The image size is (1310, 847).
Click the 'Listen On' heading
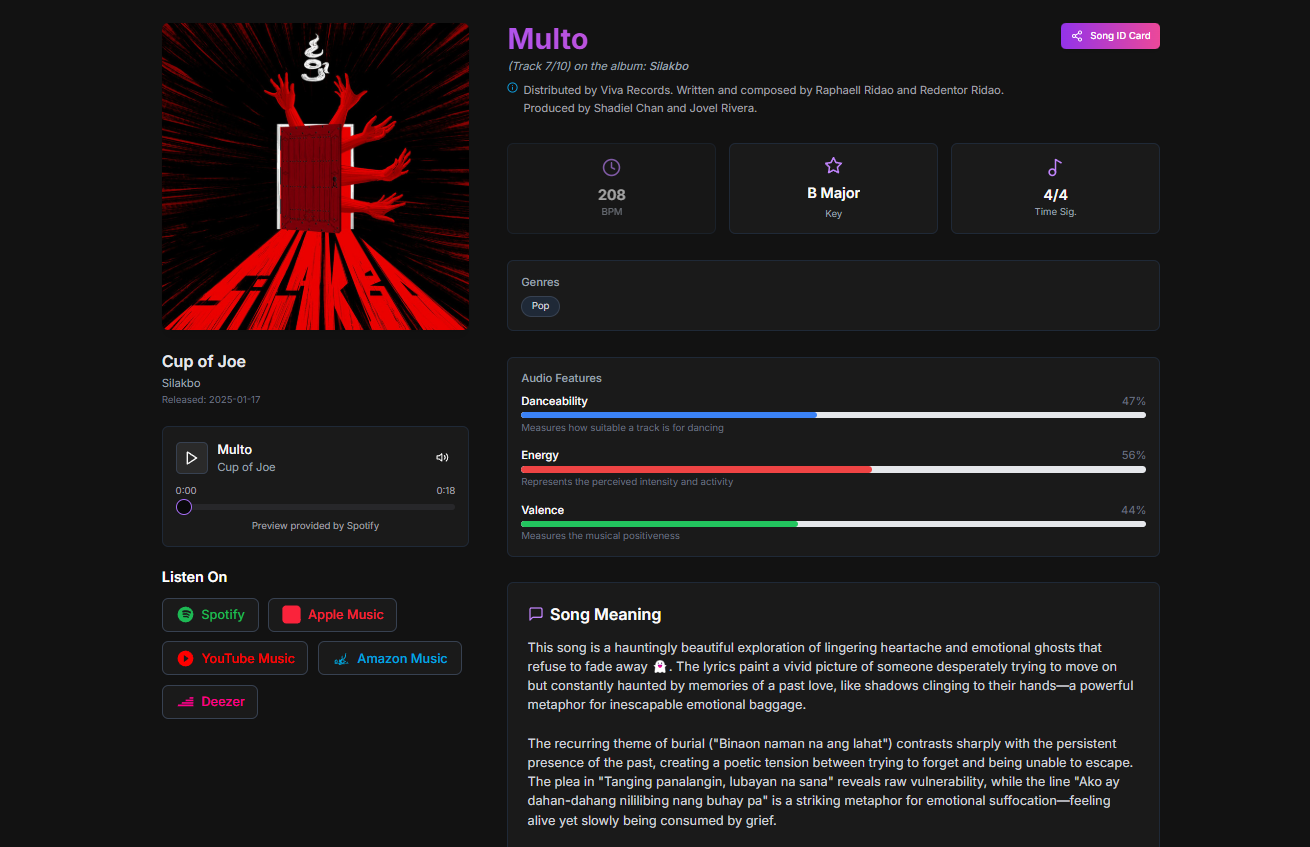[x=194, y=577]
